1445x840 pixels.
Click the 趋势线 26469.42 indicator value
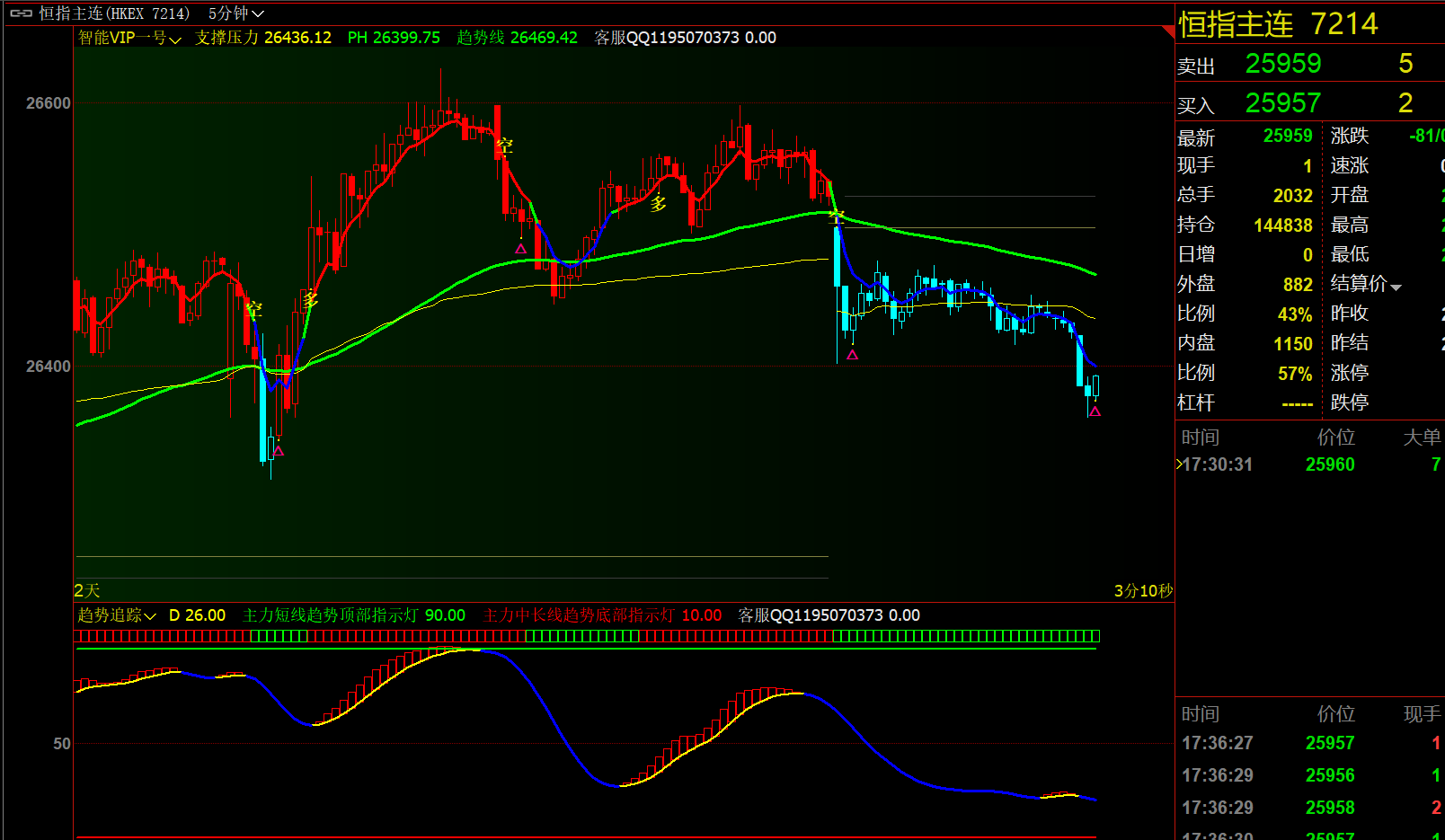pyautogui.click(x=517, y=38)
